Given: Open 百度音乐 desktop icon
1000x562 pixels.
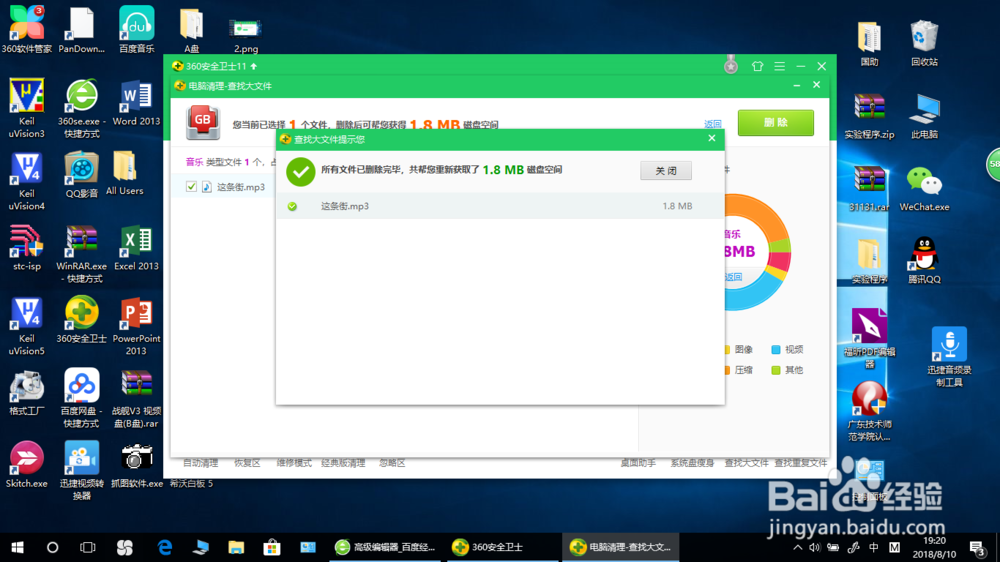Looking at the screenshot, I should 136,29.
